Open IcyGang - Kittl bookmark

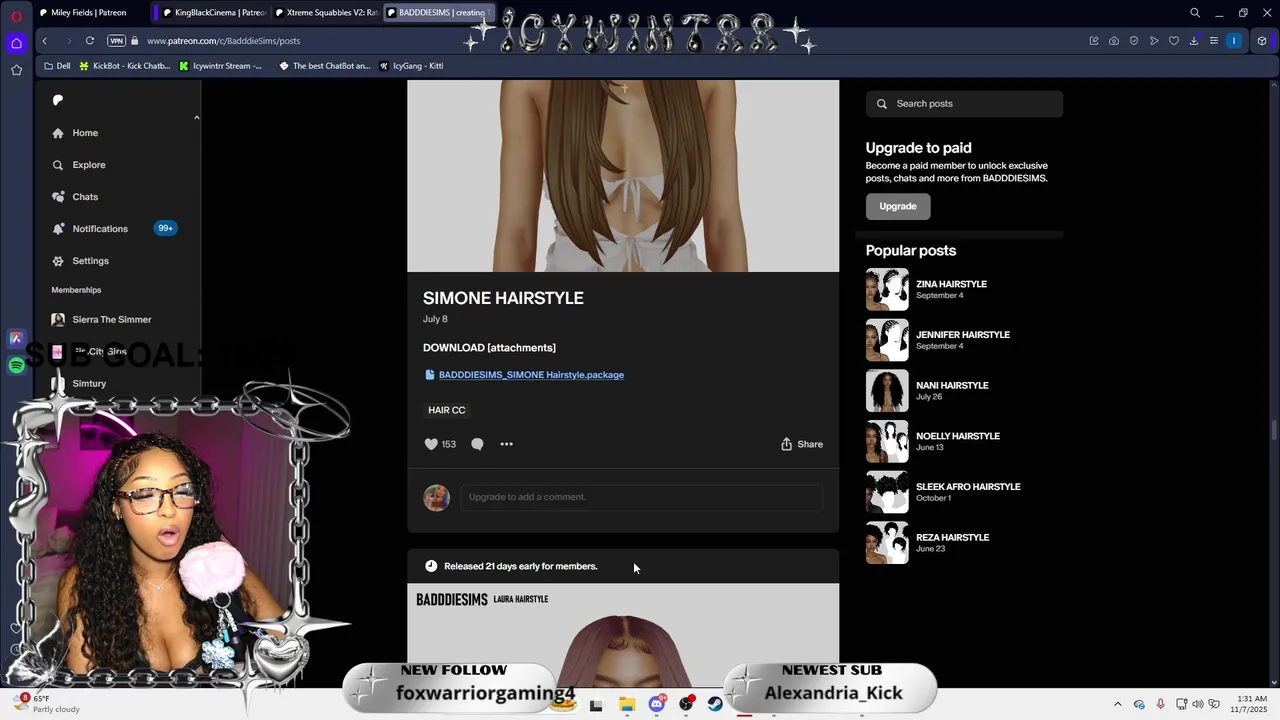coord(411,66)
